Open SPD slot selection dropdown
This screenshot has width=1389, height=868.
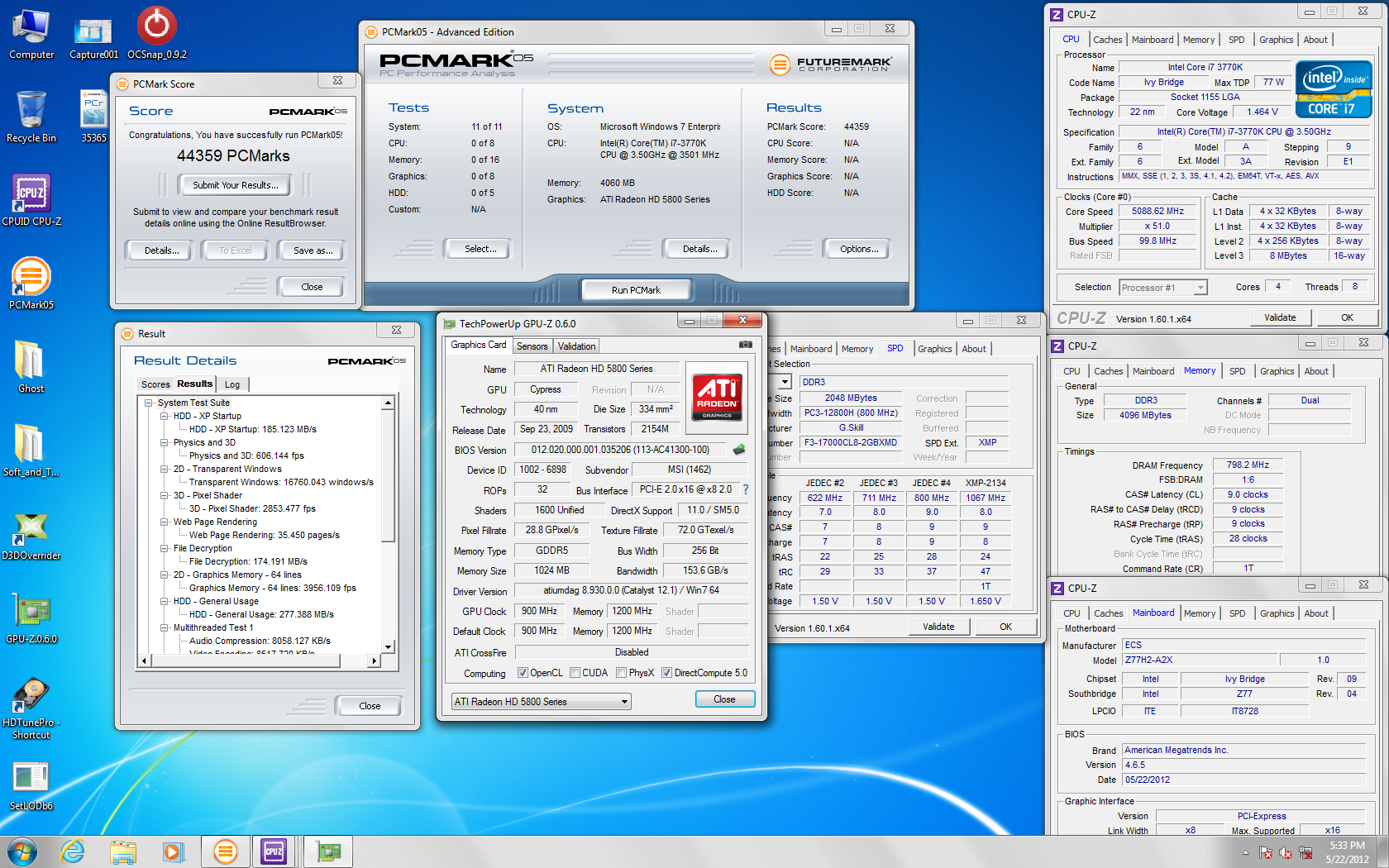coord(785,382)
